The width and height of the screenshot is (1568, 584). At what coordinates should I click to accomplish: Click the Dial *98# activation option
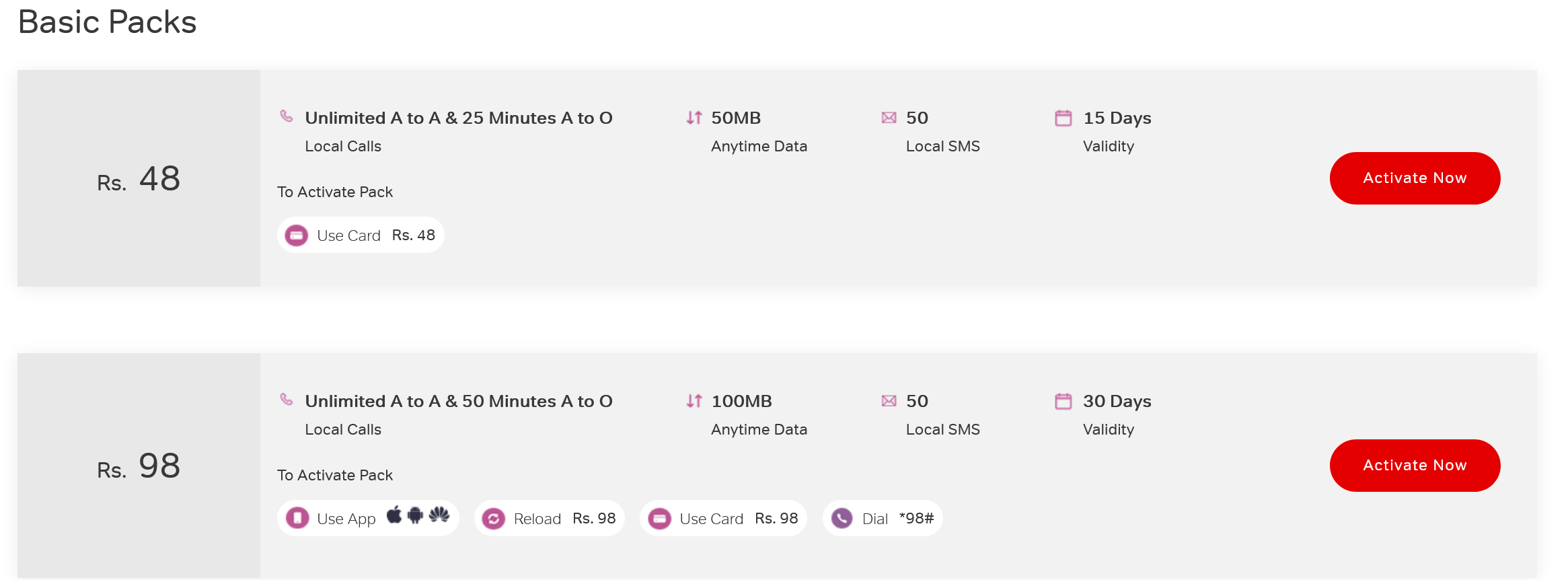pyautogui.click(x=883, y=518)
